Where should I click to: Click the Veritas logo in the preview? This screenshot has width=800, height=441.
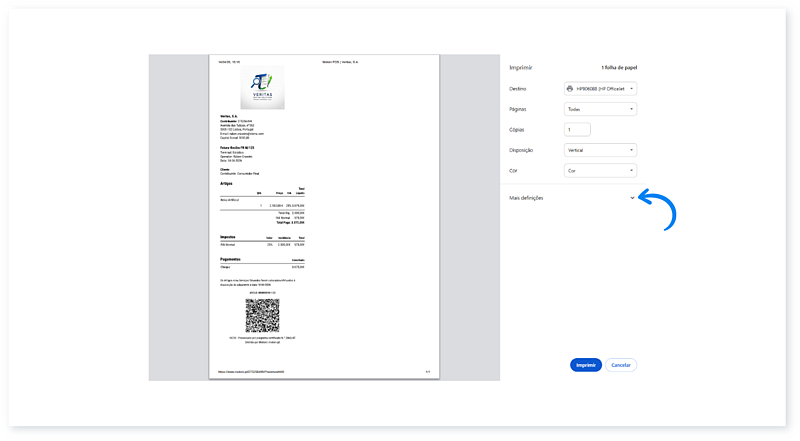[x=262, y=87]
